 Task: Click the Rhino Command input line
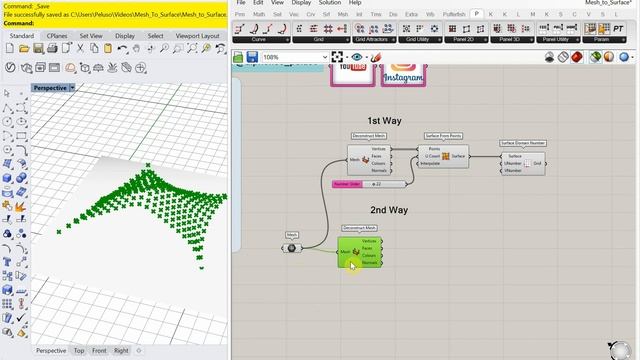point(114,24)
